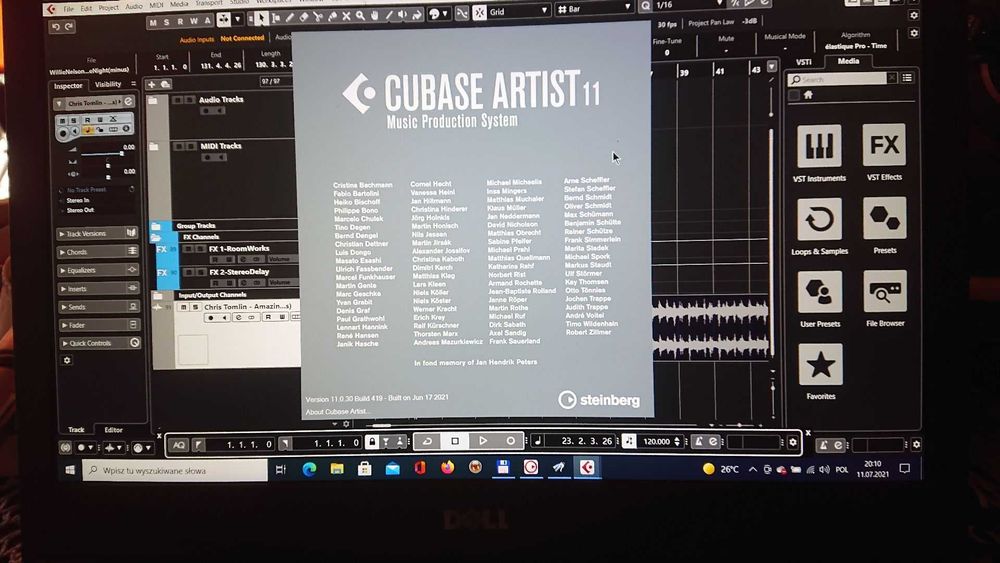Click the Windows taskbar search box

pyautogui.click(x=175, y=471)
